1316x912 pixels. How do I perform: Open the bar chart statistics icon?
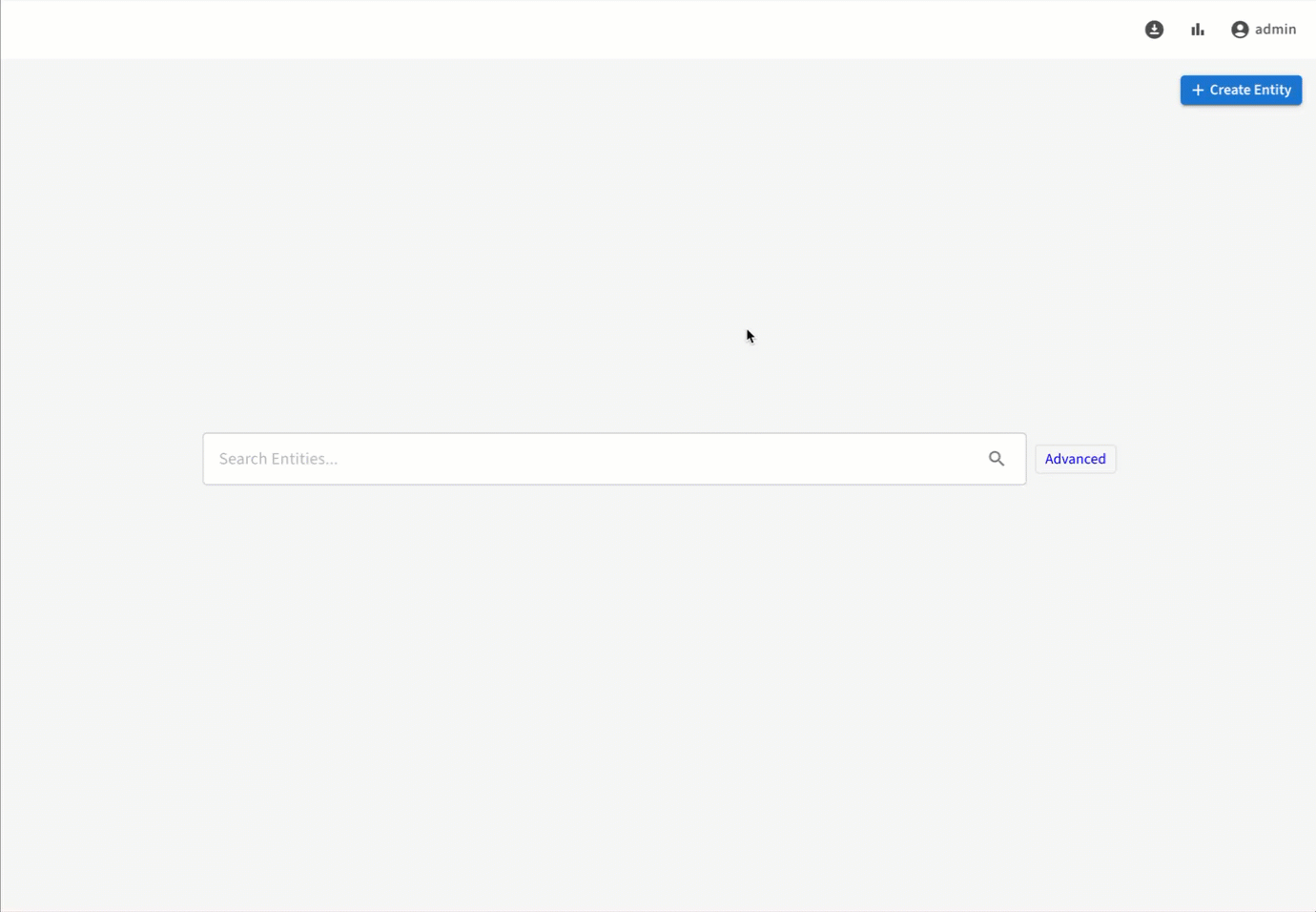[1198, 30]
